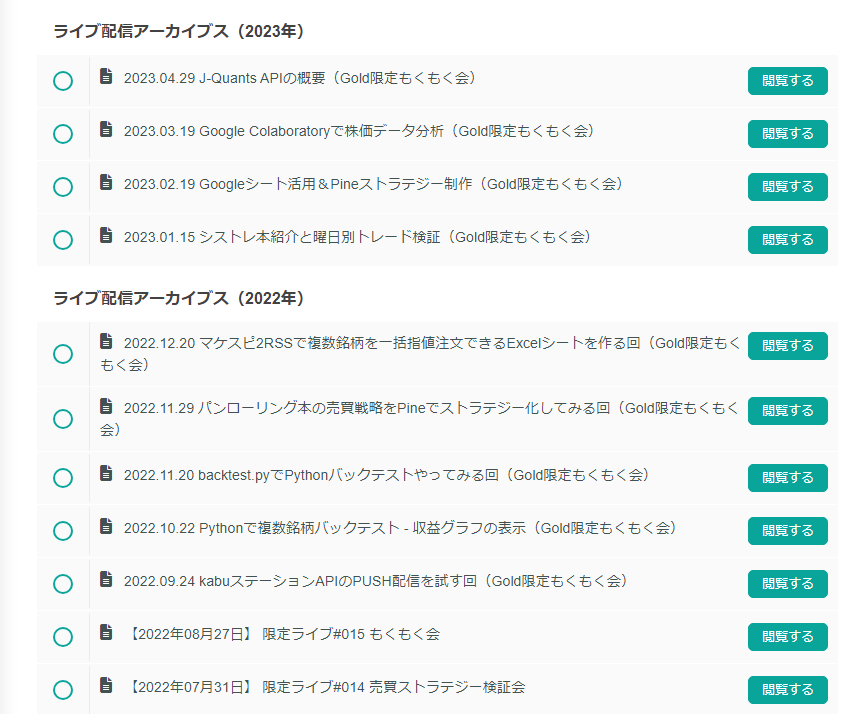This screenshot has width=860, height=714.
Task: Click document icon for 2023.04.29 J-Quants API lesson
Action: point(106,76)
